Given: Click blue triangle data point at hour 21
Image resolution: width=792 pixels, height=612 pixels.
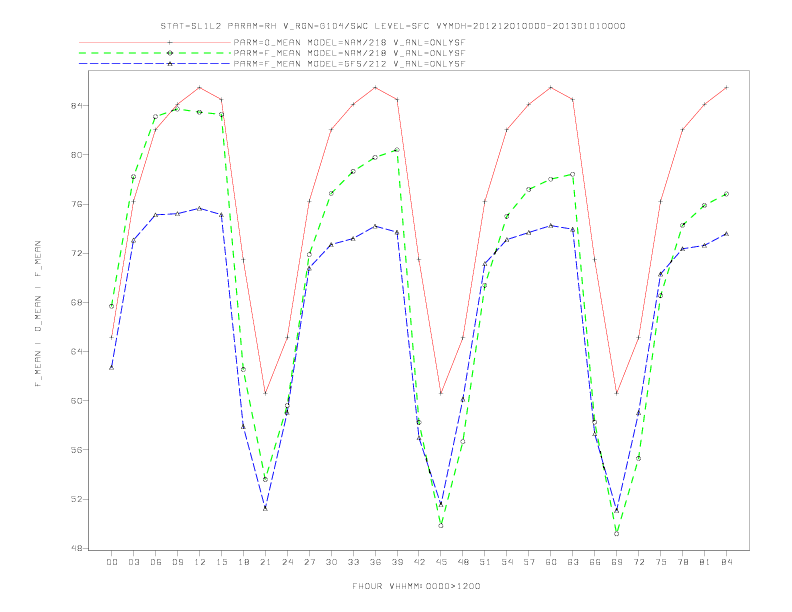Looking at the screenshot, I should pyautogui.click(x=265, y=508).
